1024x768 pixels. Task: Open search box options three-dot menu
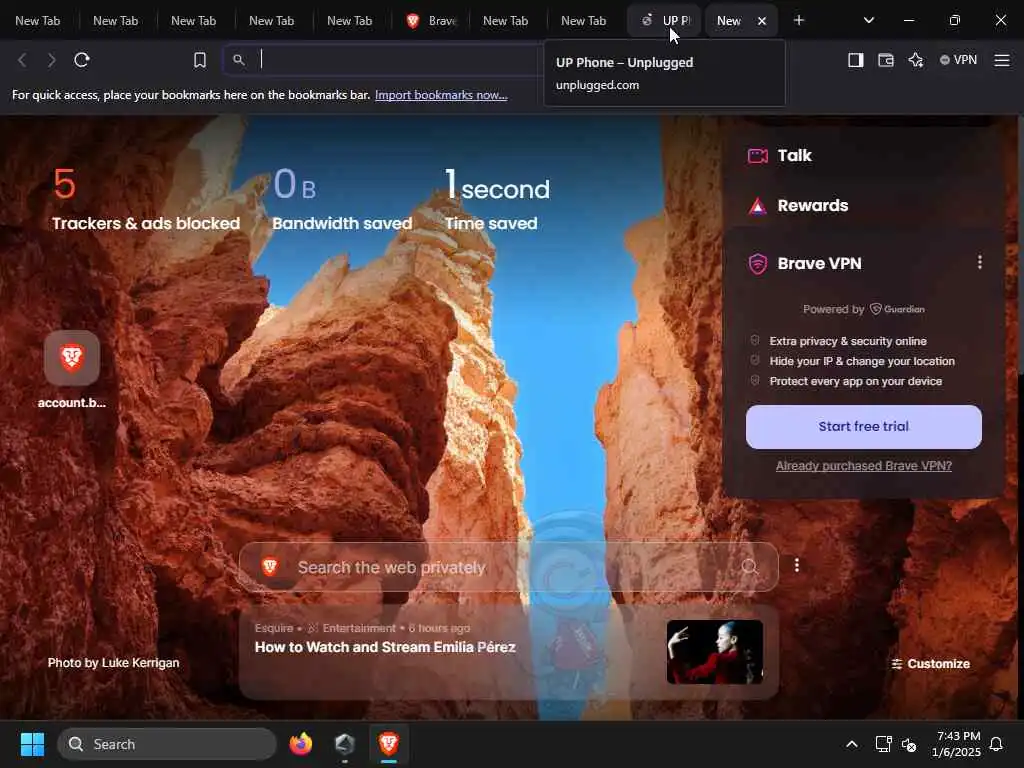point(797,566)
